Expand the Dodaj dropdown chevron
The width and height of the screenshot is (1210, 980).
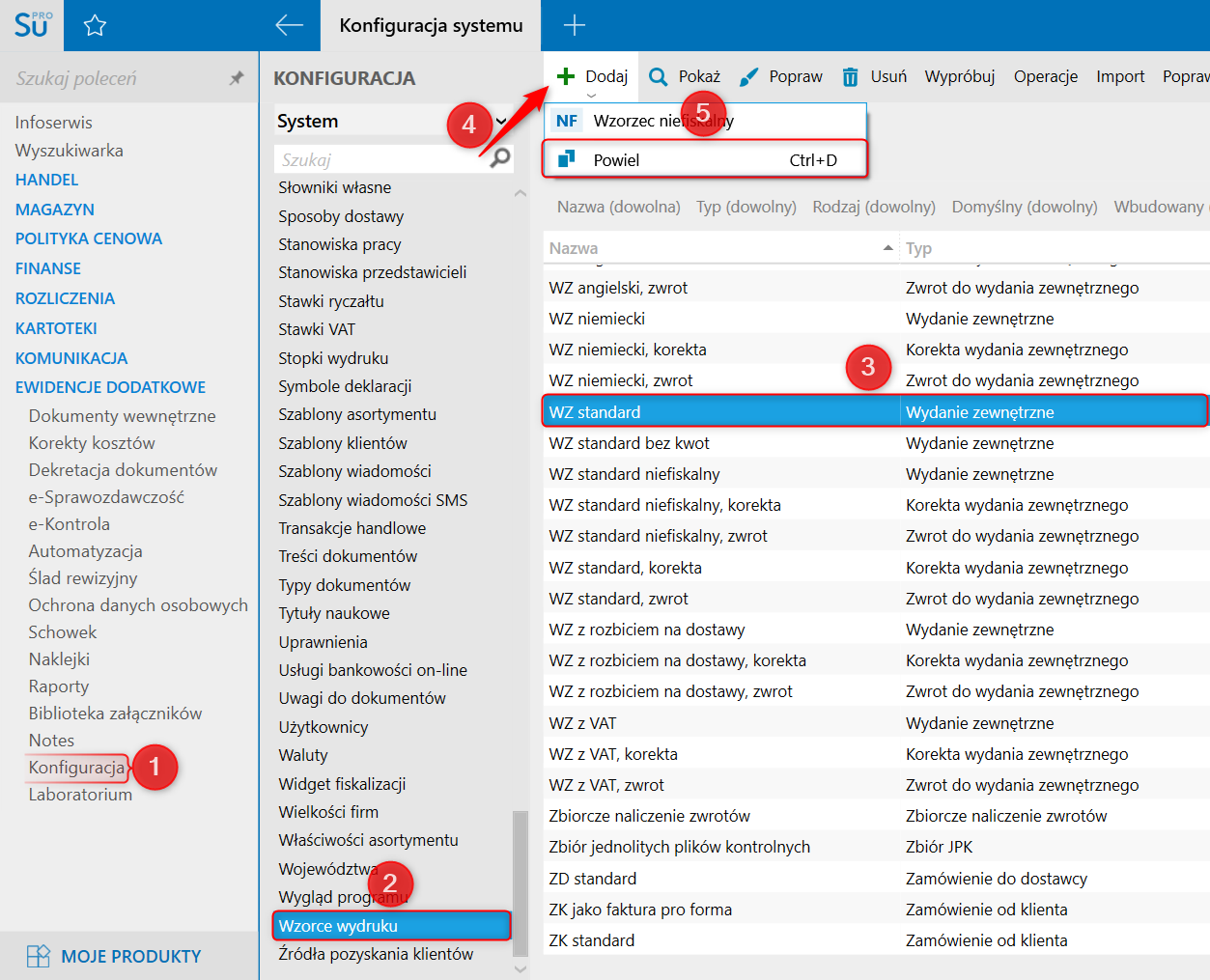coord(591,96)
